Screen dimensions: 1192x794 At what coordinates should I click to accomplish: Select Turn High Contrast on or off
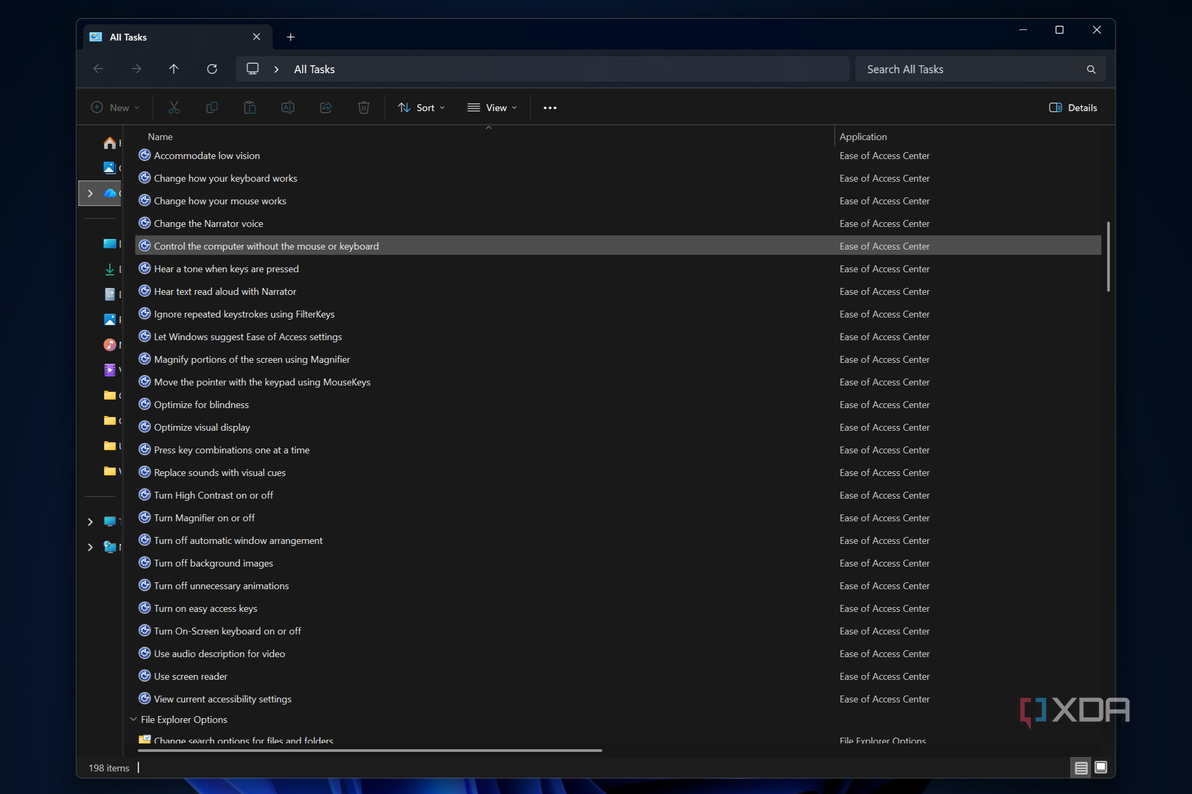pos(213,495)
